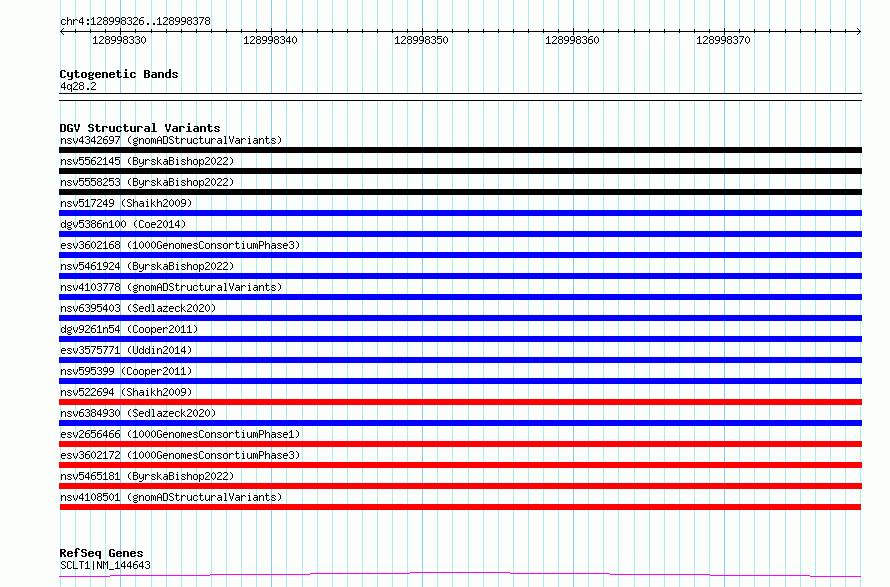Open variant esv3602168 (1000GenomesConsortiumPhase3) label
This screenshot has height=587, width=890.
pyautogui.click(x=180, y=245)
